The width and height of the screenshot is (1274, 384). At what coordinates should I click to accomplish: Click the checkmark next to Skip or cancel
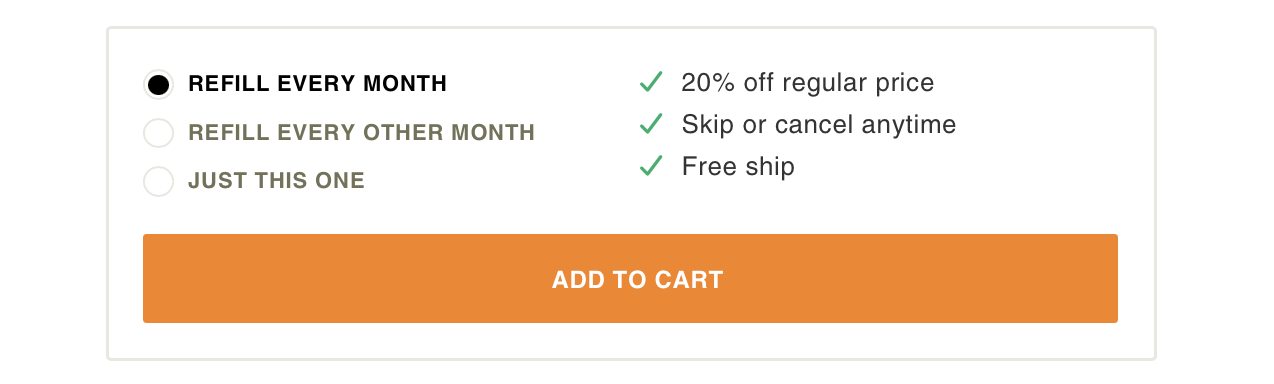coord(651,124)
